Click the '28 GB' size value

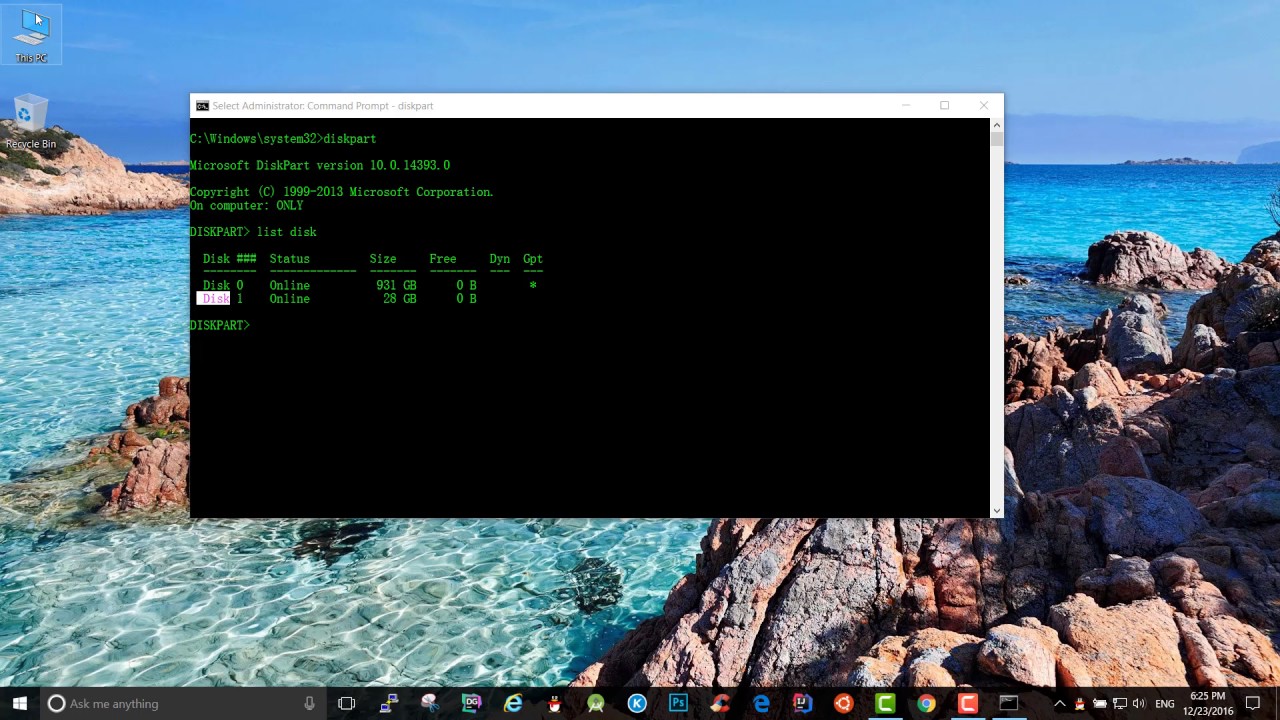click(400, 298)
